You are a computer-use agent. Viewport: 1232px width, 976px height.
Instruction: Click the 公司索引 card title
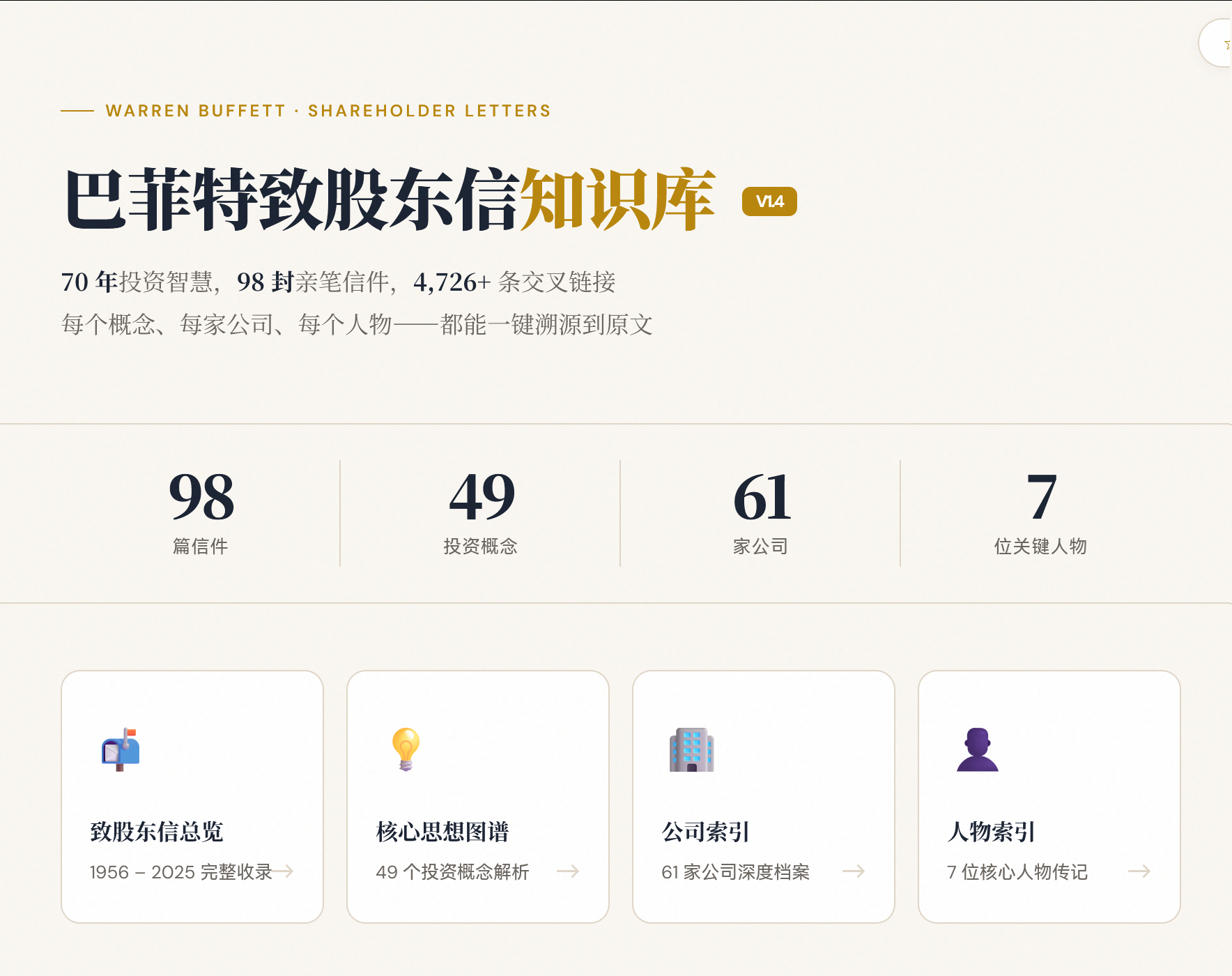(x=705, y=831)
